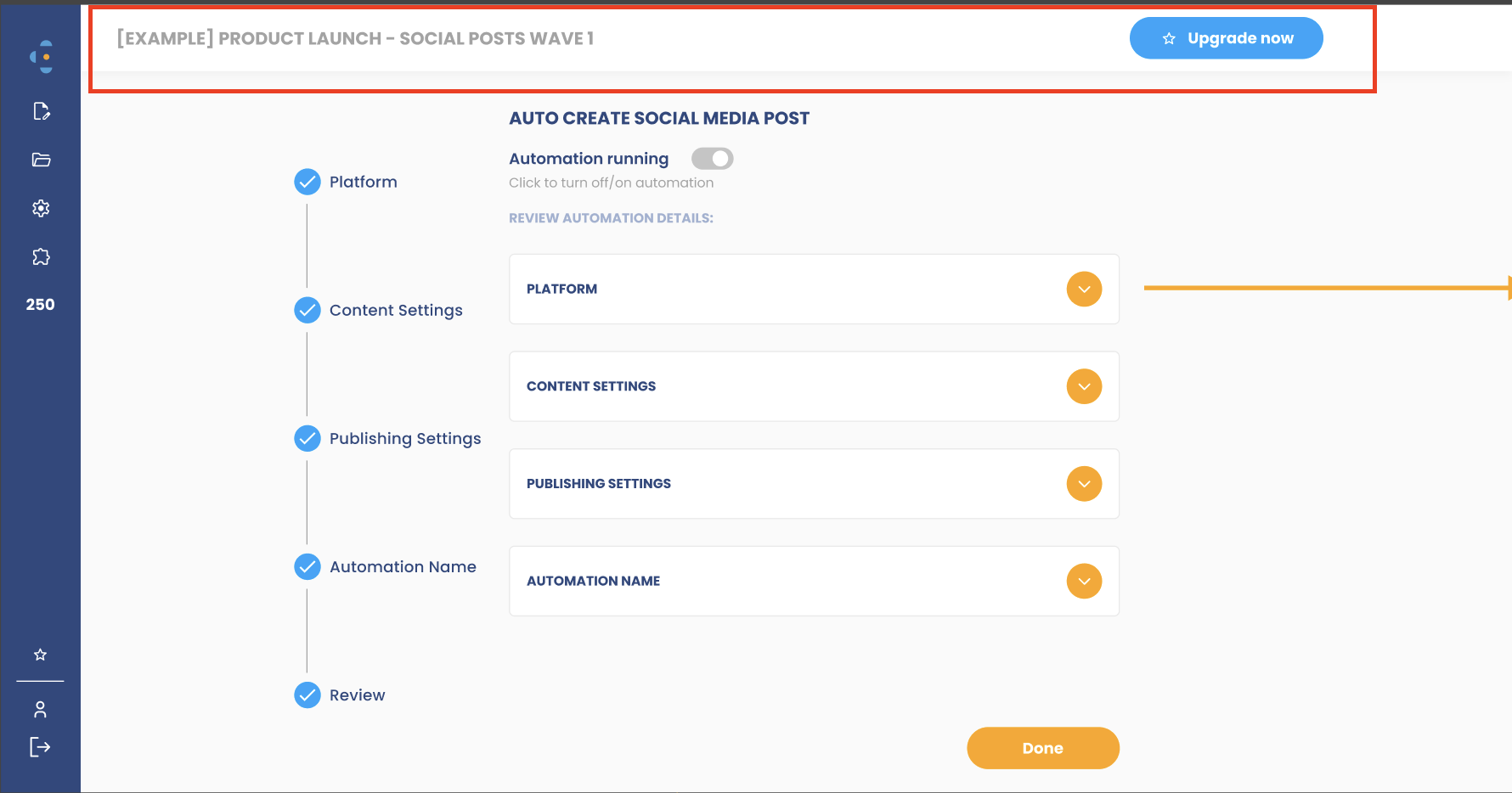Image resolution: width=1512 pixels, height=793 pixels.
Task: Expand the AUTOMATION NAME section chevron
Action: coord(1084,582)
